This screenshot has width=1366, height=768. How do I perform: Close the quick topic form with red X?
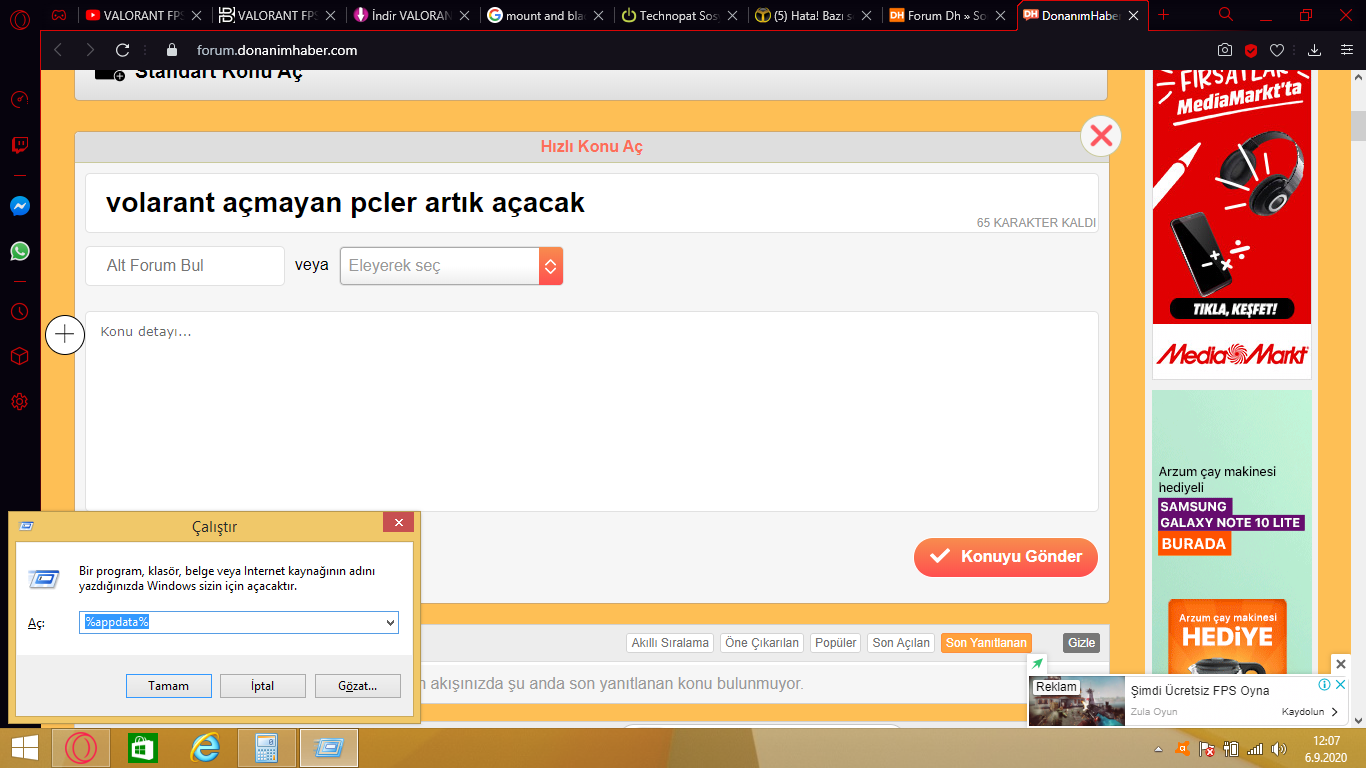[x=1101, y=135]
